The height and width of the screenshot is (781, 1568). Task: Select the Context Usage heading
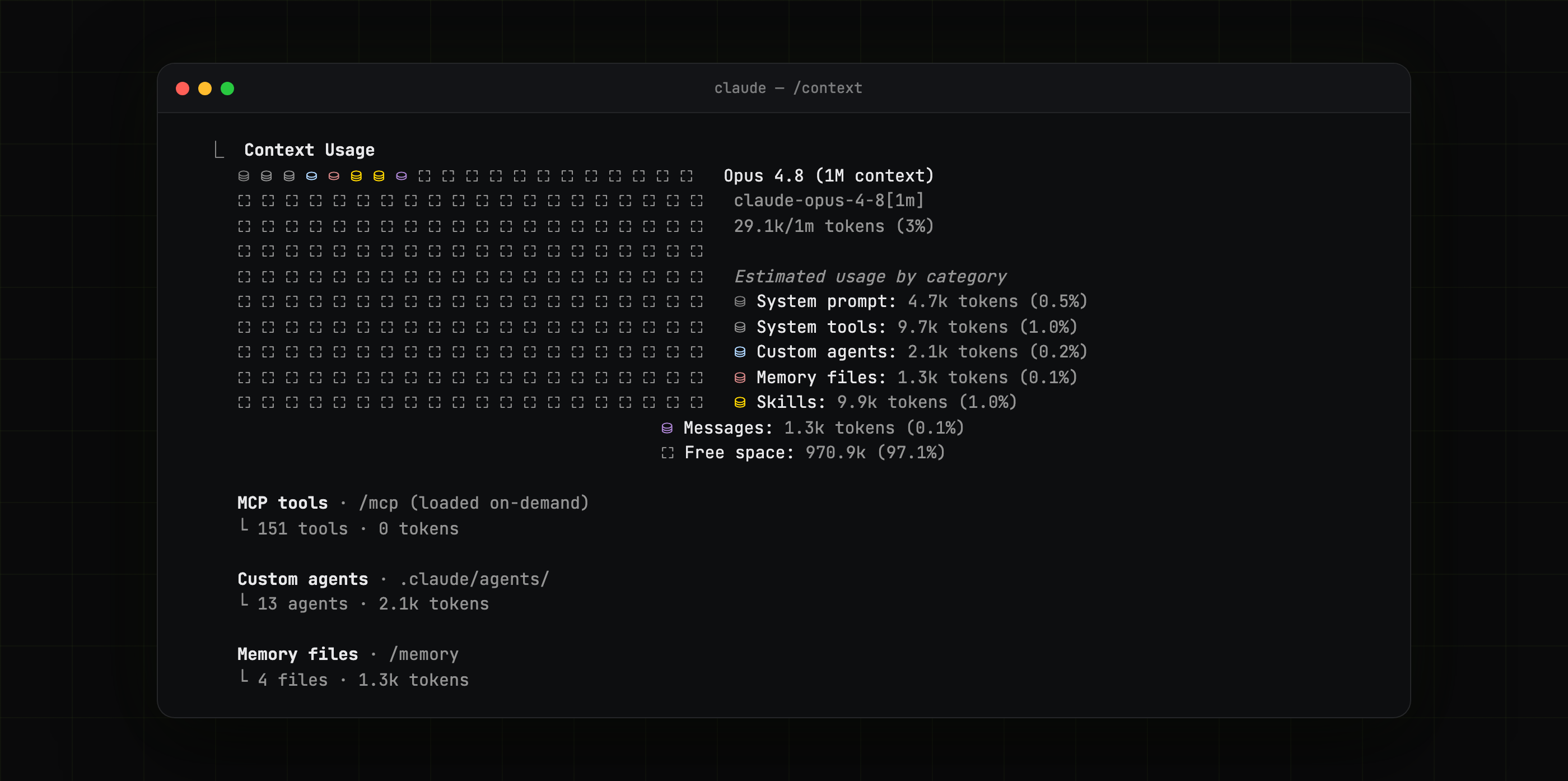click(x=309, y=150)
